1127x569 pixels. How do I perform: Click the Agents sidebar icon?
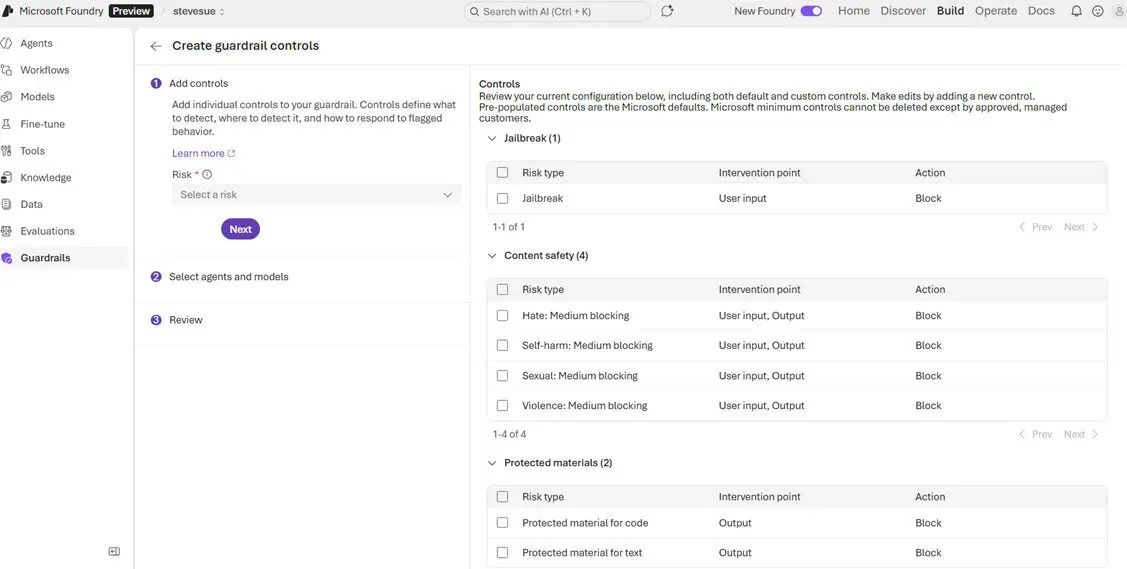point(6,43)
